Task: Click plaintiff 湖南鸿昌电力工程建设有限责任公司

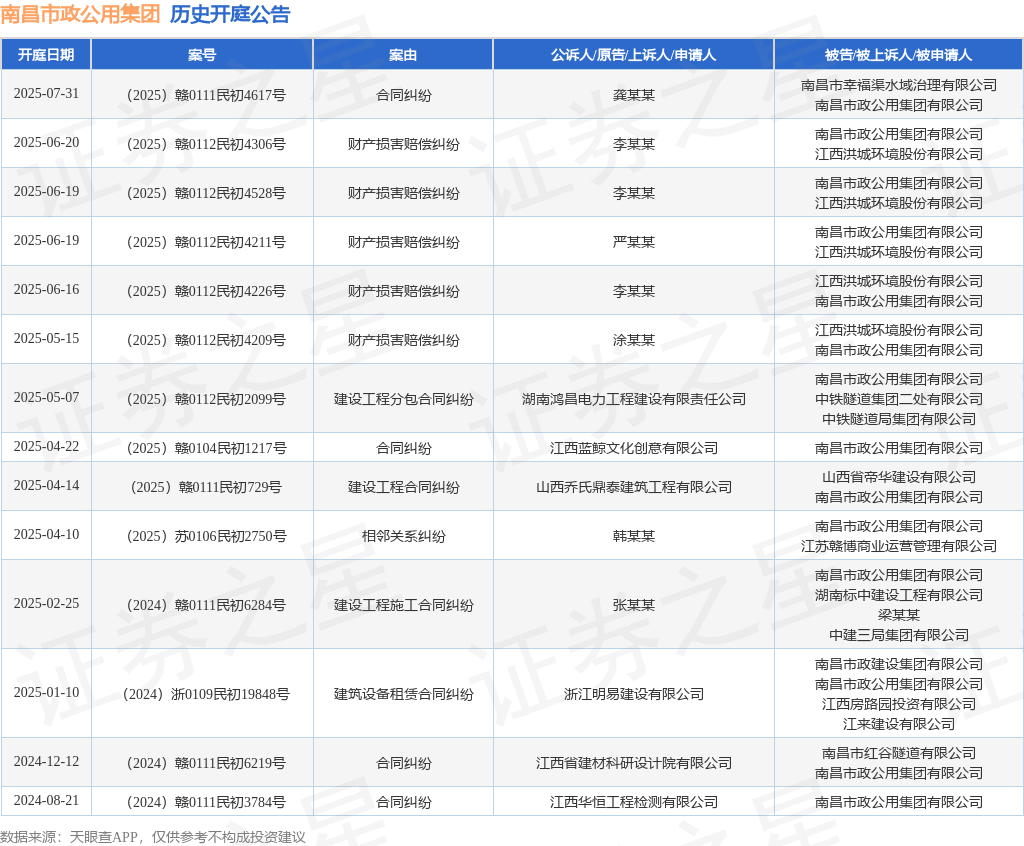Action: pos(633,399)
